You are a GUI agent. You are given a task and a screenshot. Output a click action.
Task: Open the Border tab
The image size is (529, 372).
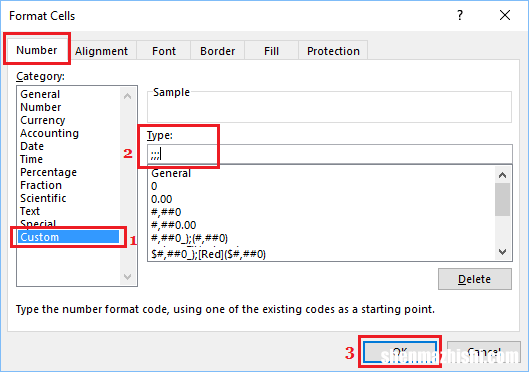pos(218,51)
